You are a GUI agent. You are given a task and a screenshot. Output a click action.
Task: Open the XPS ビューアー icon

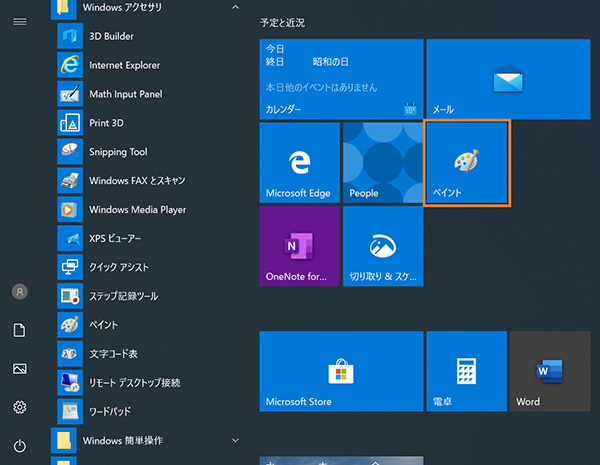coord(70,238)
